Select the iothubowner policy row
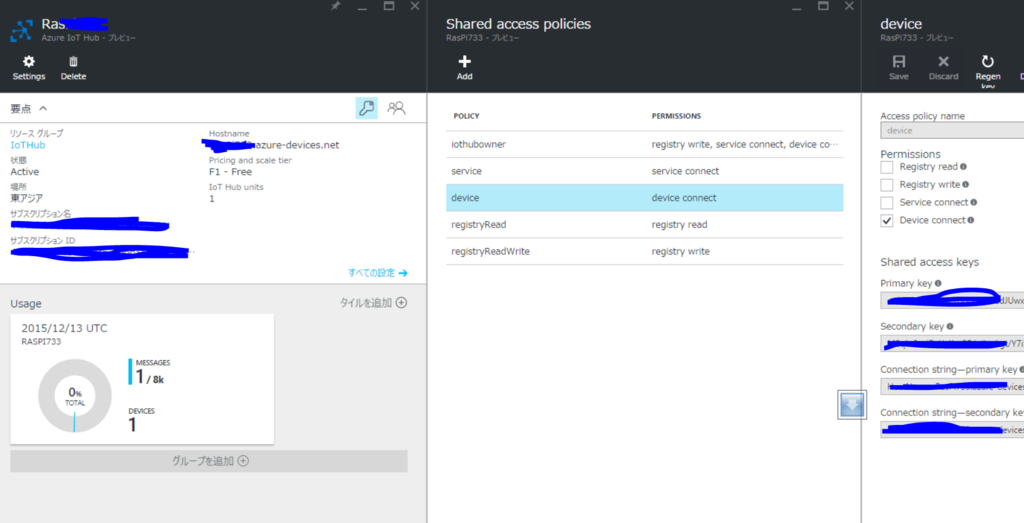1024x523 pixels. (645, 144)
